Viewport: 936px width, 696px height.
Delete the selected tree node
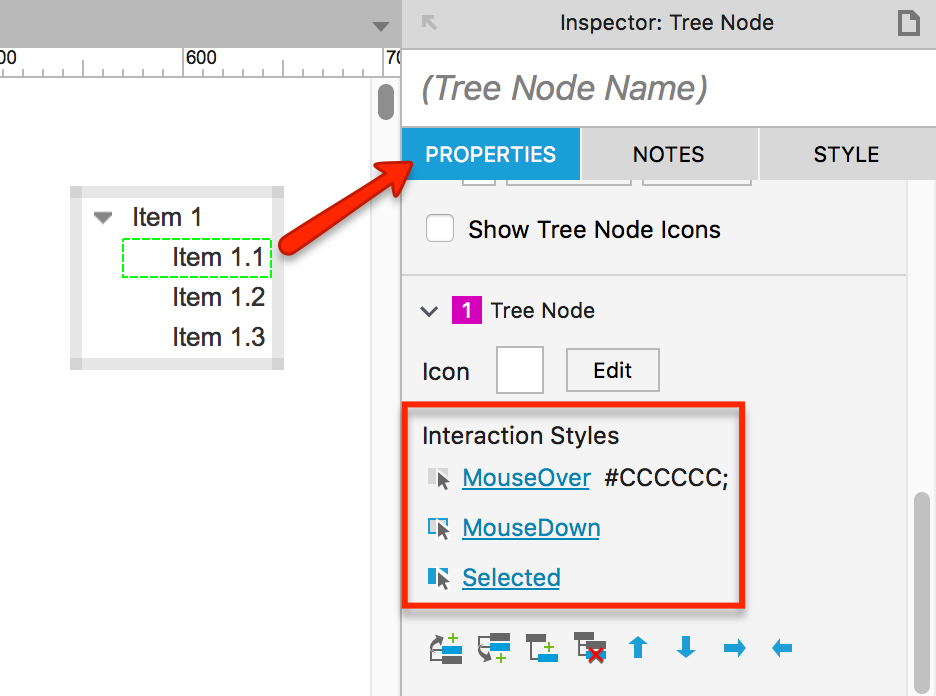coord(589,648)
